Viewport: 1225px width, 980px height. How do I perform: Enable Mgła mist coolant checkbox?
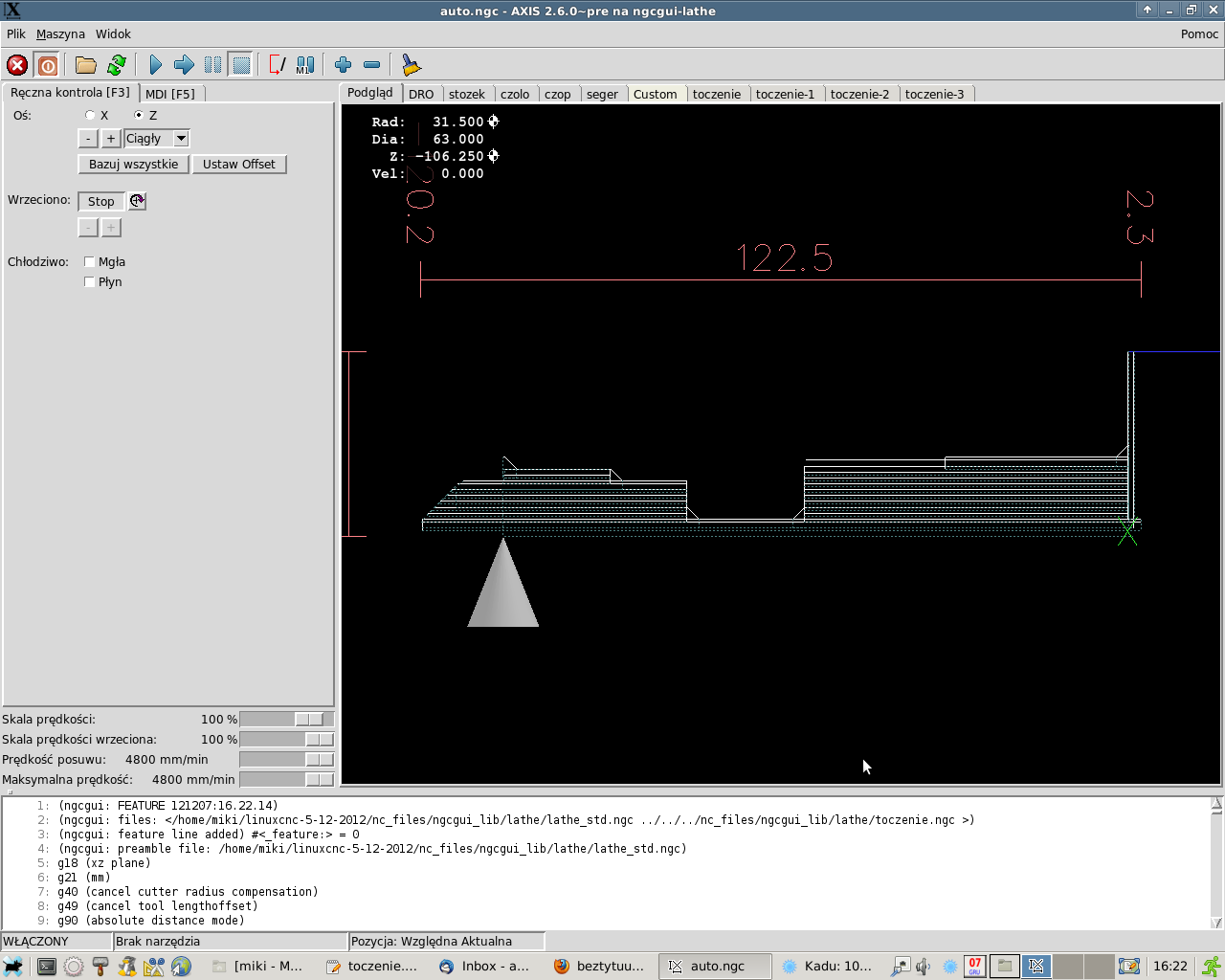point(89,261)
